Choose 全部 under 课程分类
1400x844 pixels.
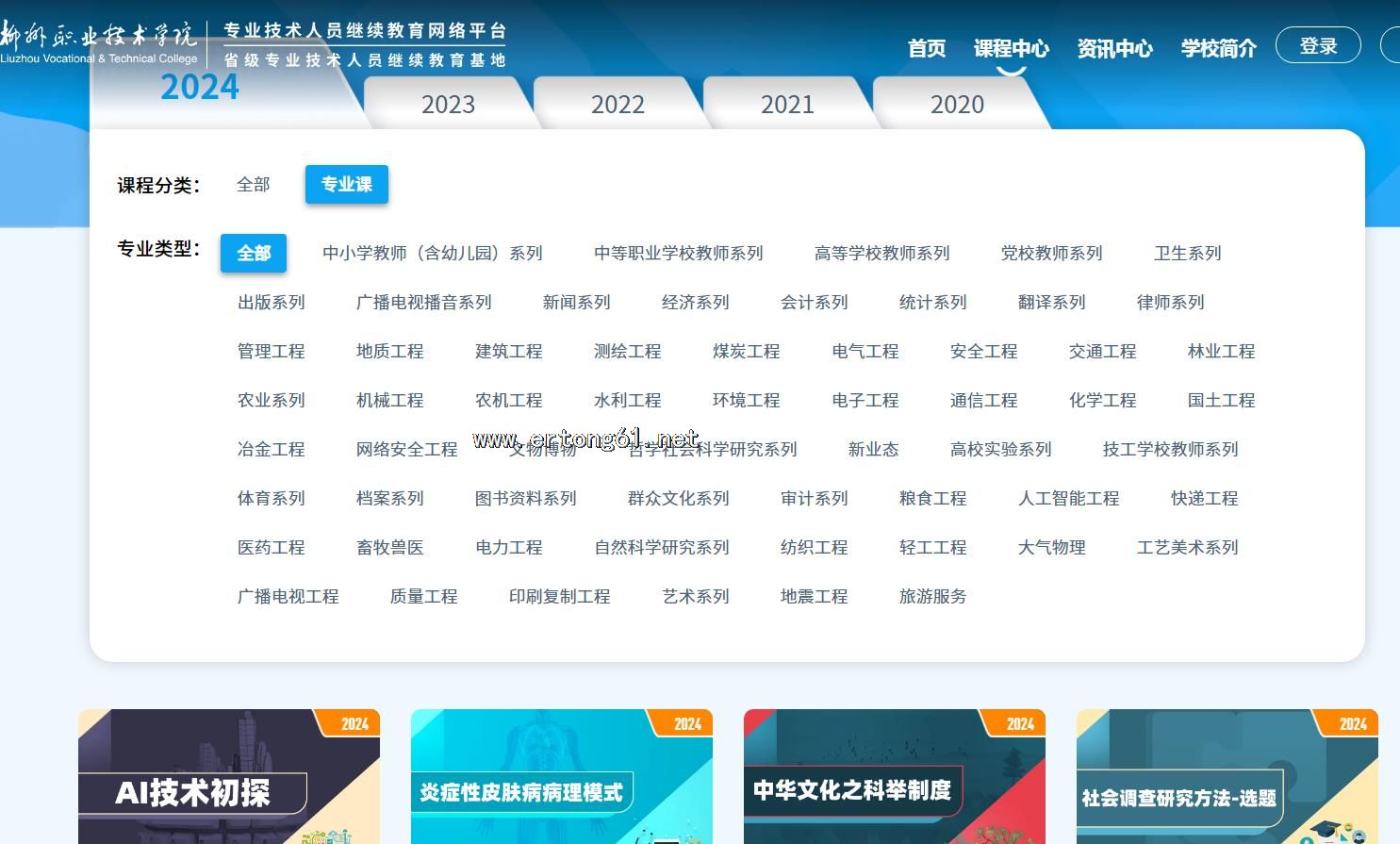click(253, 185)
